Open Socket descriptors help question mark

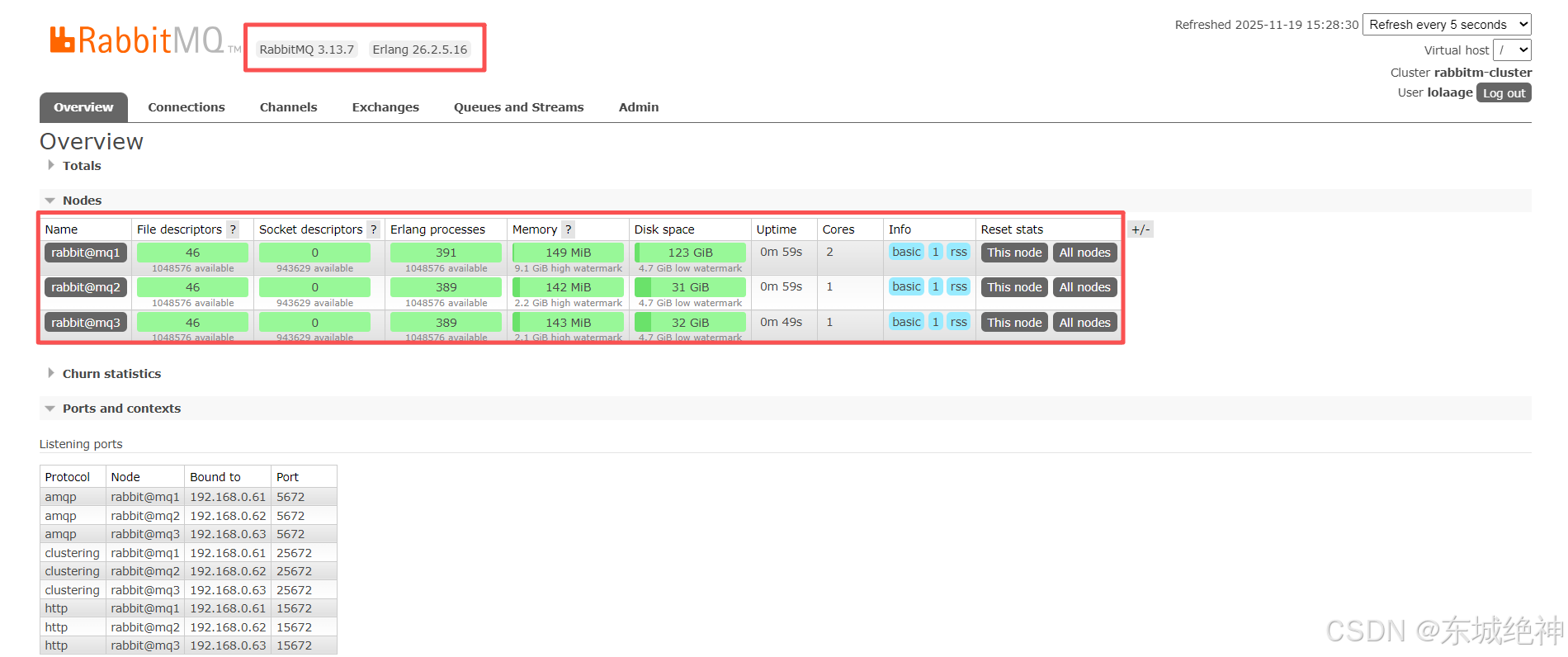(x=373, y=229)
